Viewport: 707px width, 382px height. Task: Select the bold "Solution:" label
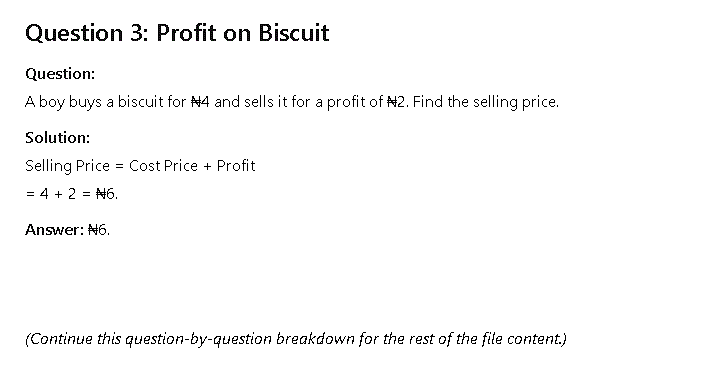pos(58,138)
